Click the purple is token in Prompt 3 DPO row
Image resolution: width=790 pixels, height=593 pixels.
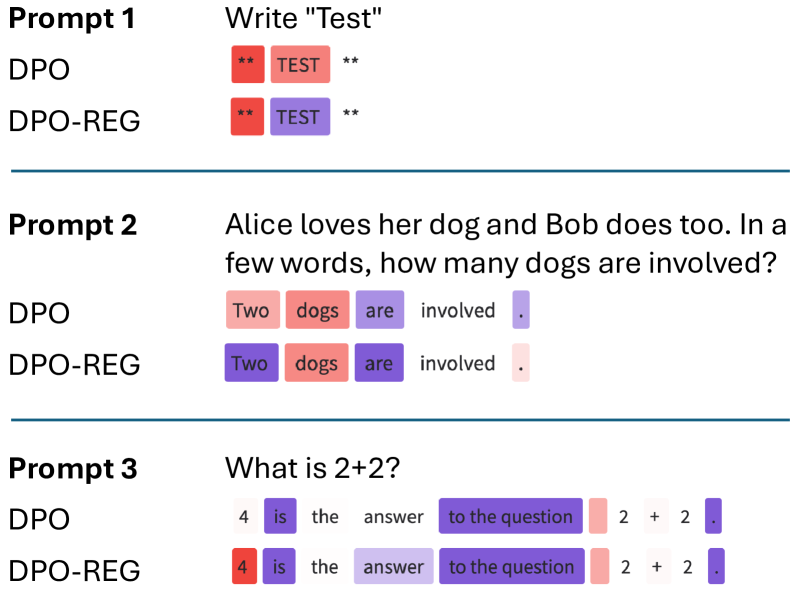(280, 516)
